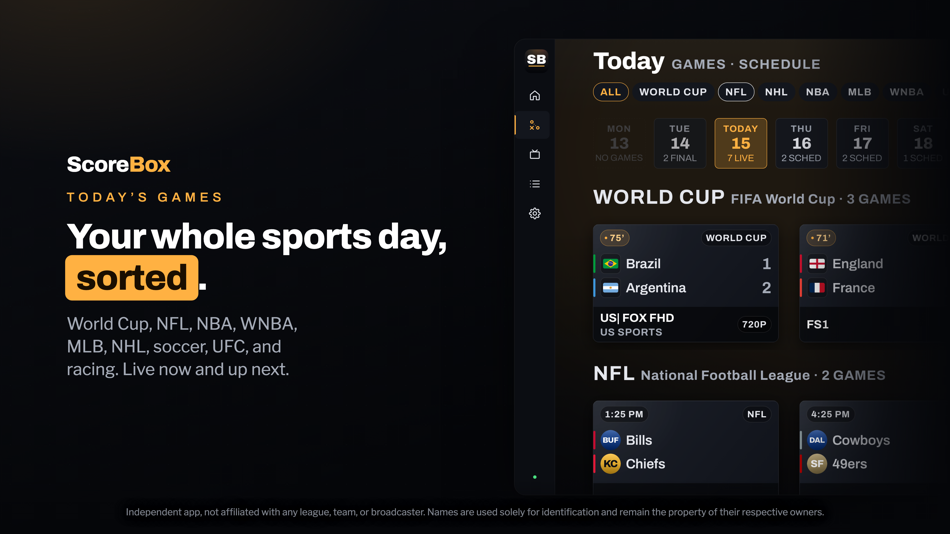Click the 4:25 PM kickoff time
The image size is (950, 534).
pos(830,415)
